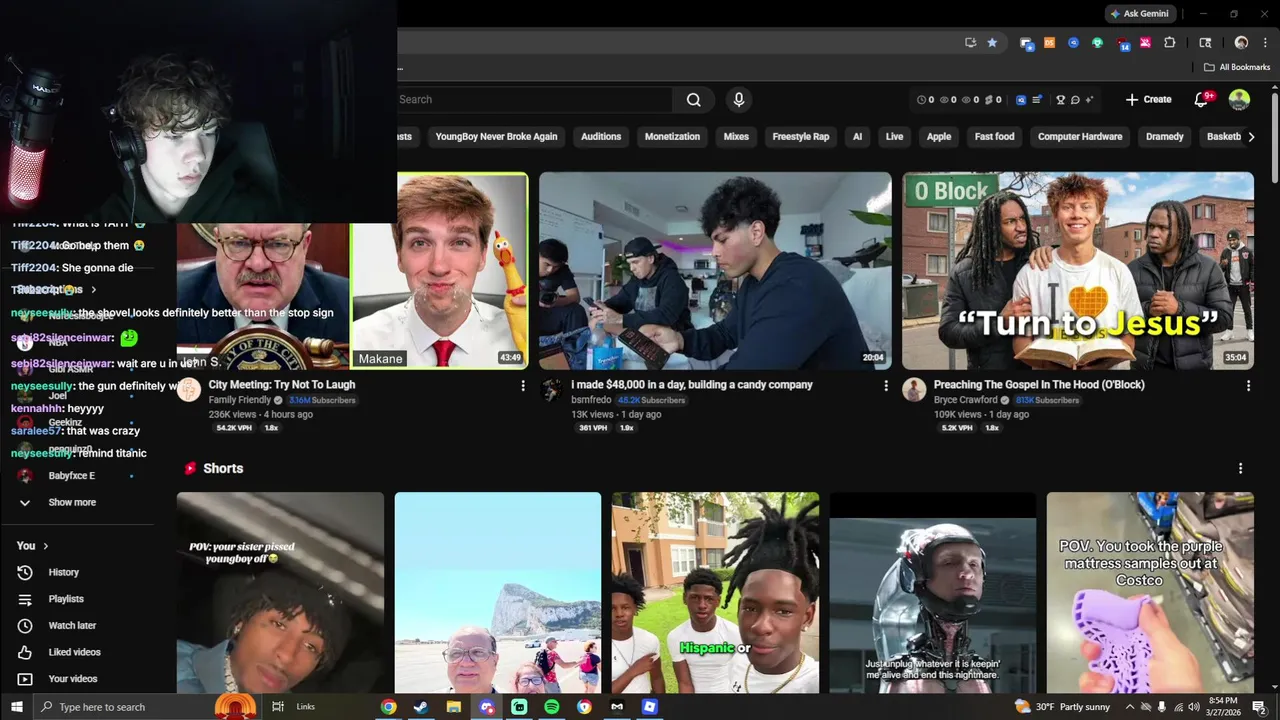Screen dimensions: 1280x720
Task: Click the install app icon in address bar
Action: click(970, 42)
